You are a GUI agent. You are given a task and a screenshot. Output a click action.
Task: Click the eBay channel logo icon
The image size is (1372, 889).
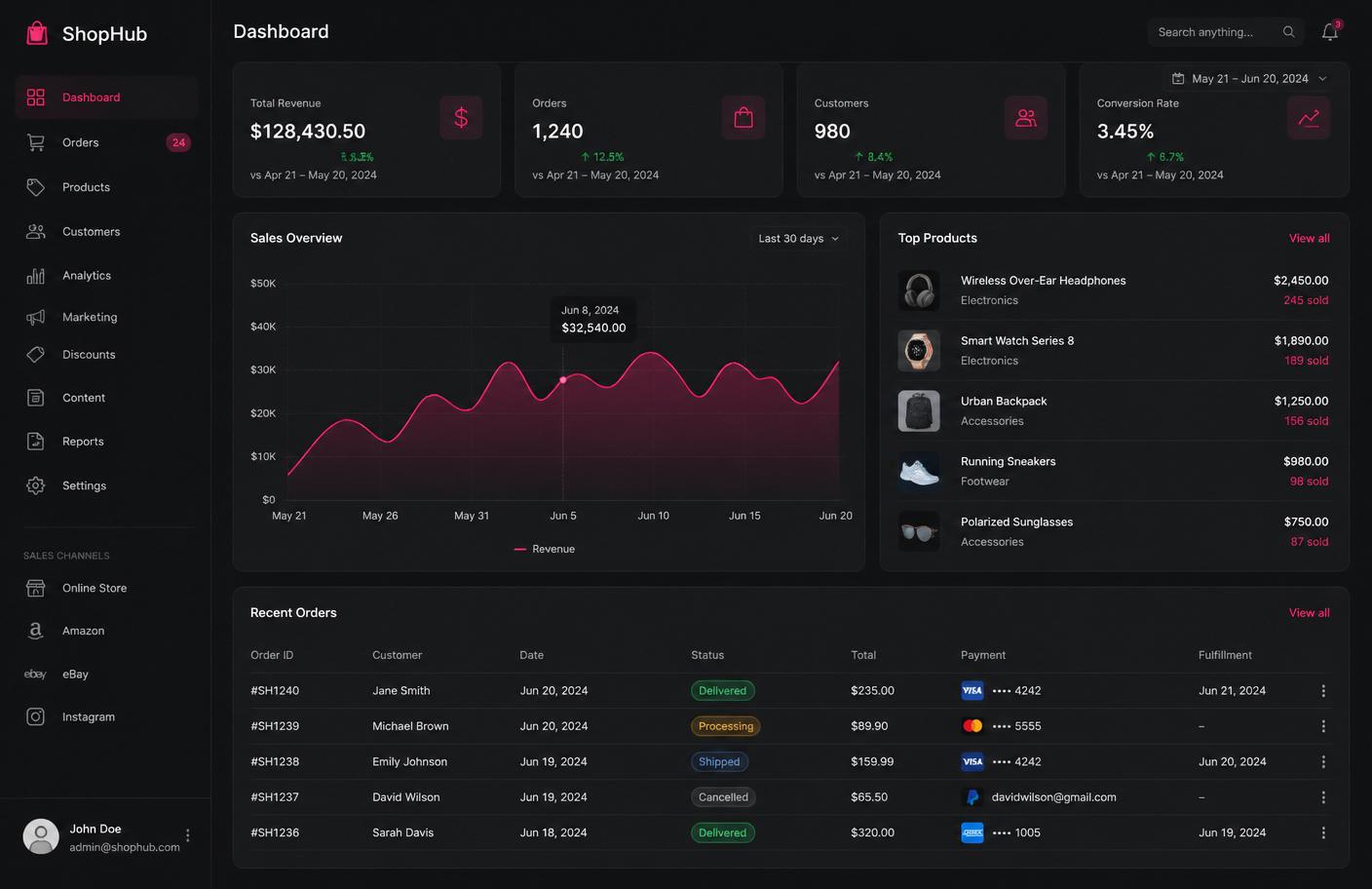[35, 674]
